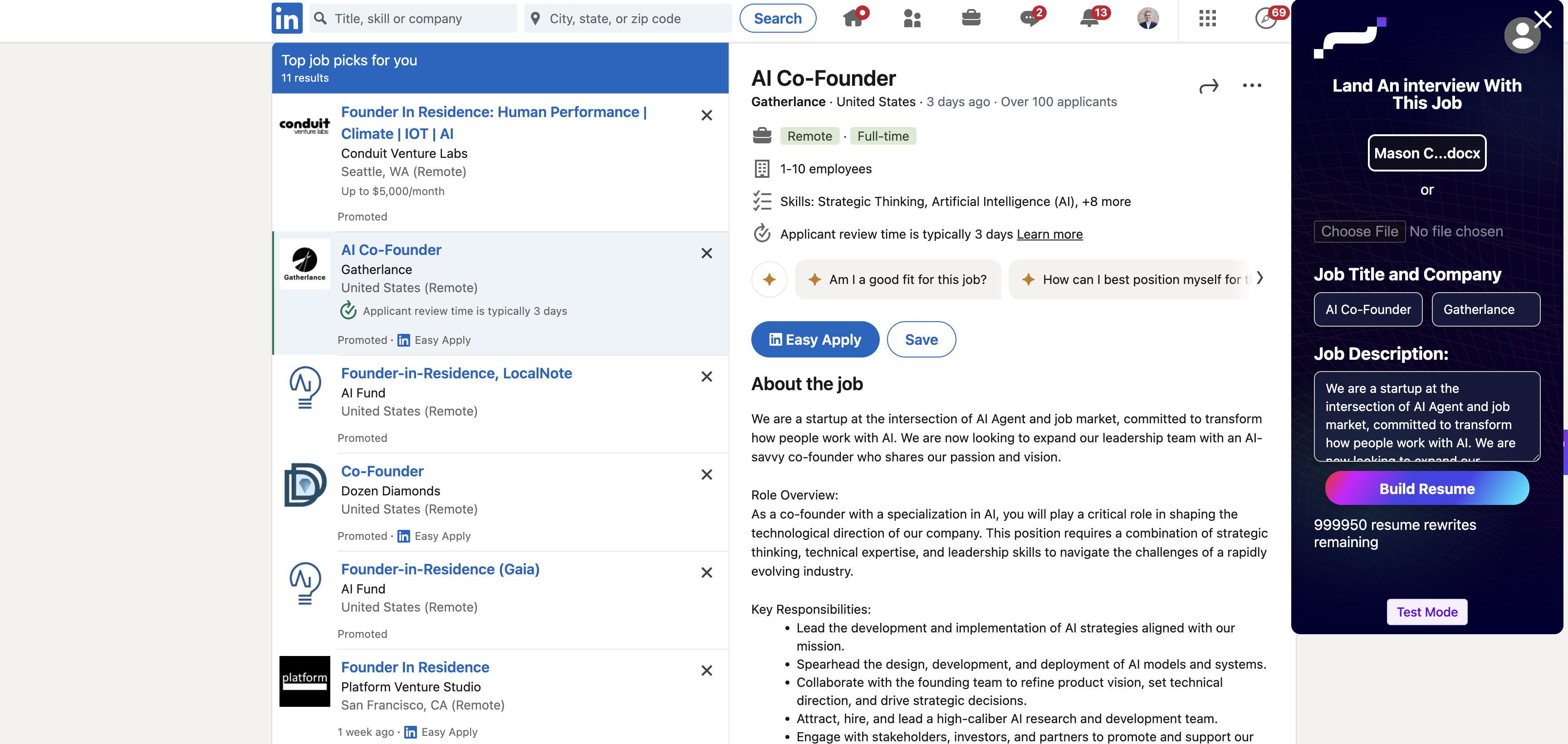
Task: Open the three-dot more options menu
Action: pyautogui.click(x=1251, y=85)
